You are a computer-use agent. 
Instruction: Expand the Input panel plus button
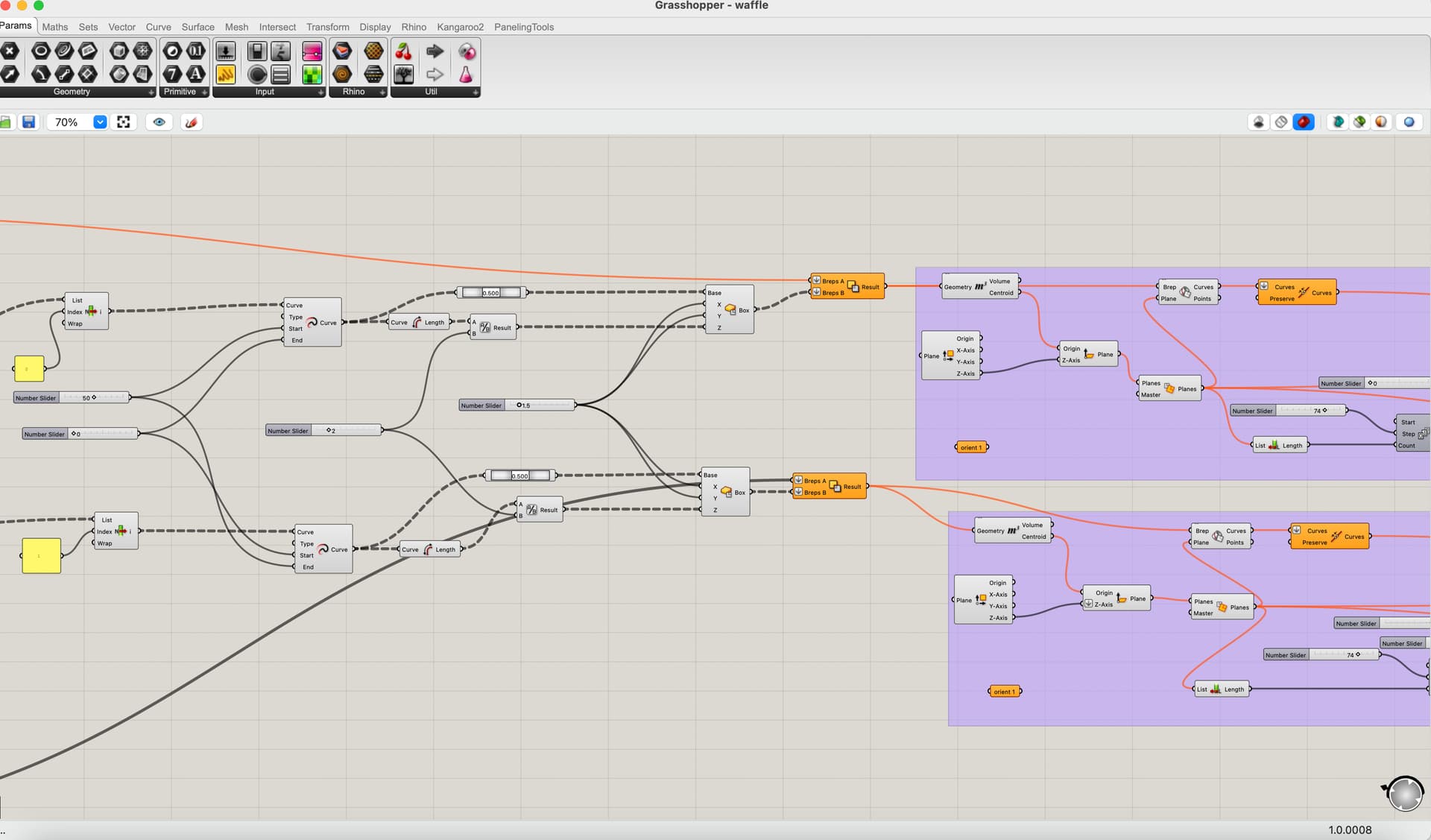coord(321,92)
